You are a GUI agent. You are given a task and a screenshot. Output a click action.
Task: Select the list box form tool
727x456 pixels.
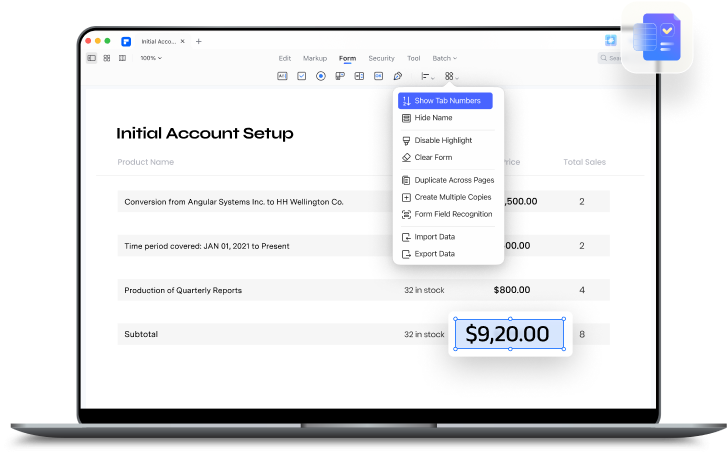359,76
